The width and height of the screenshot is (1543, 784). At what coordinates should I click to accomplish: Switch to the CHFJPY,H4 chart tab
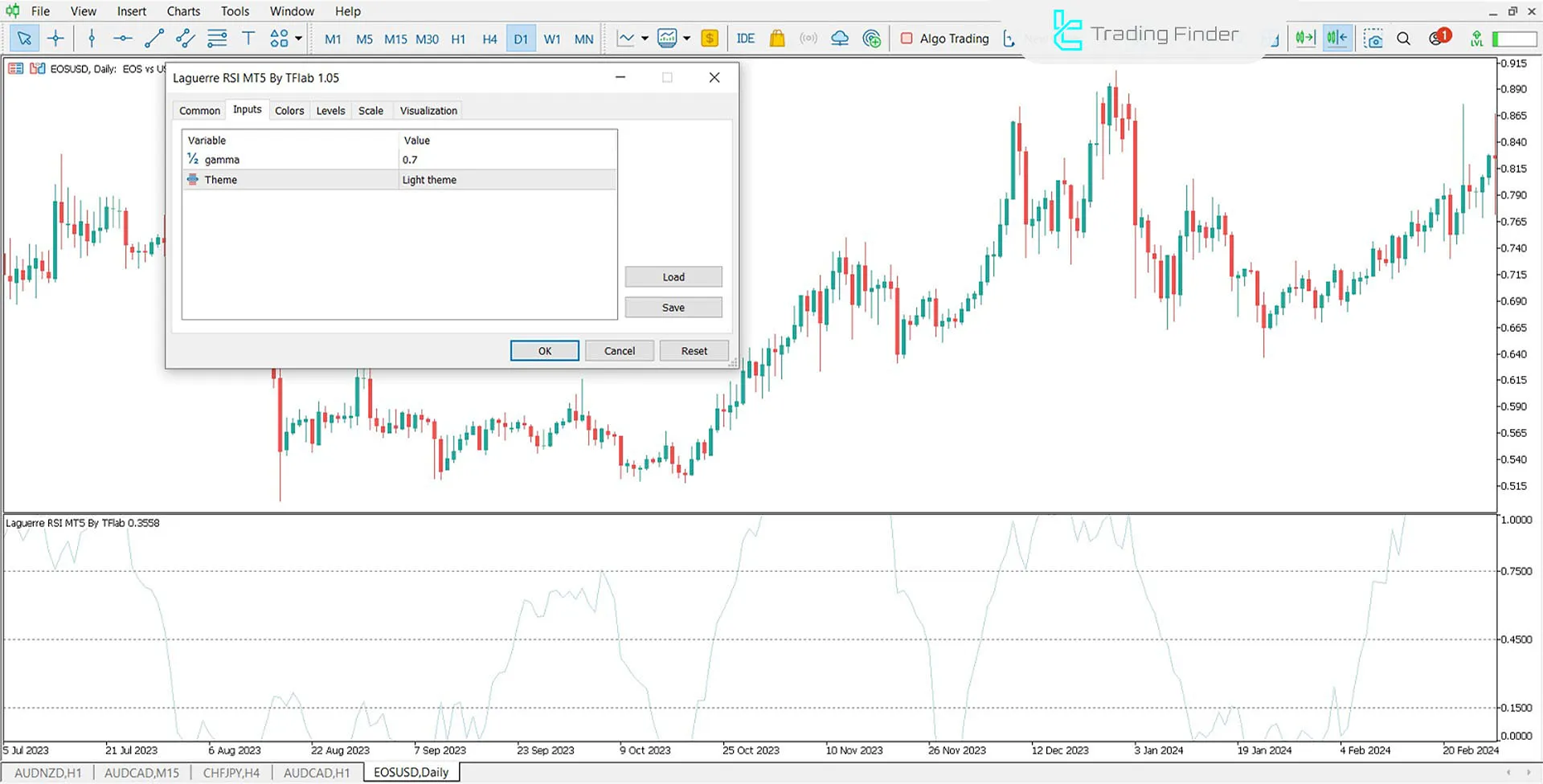[231, 772]
